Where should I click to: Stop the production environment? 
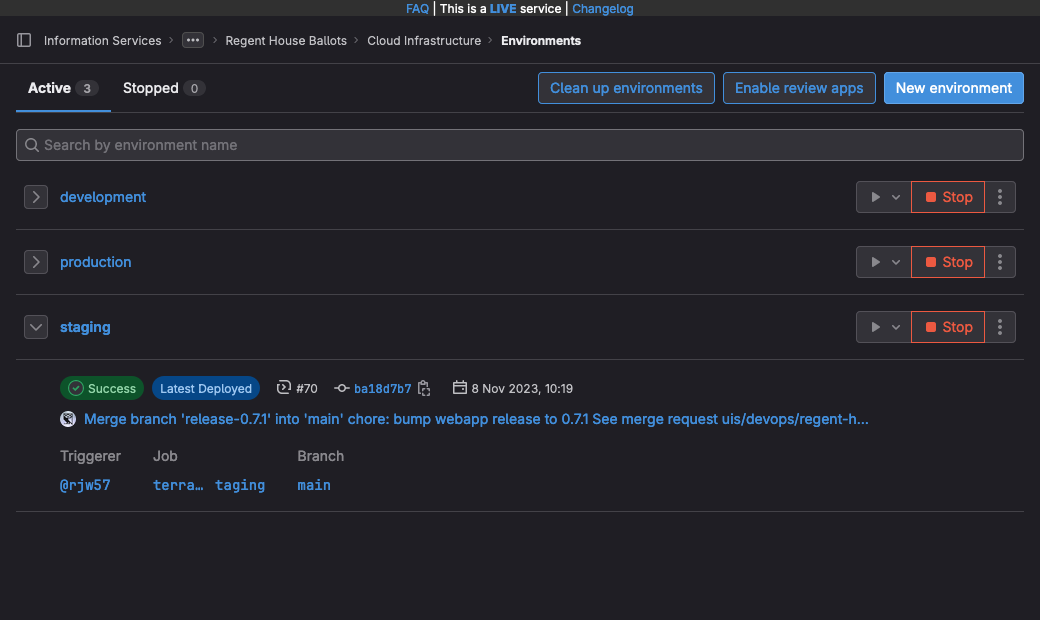(948, 262)
